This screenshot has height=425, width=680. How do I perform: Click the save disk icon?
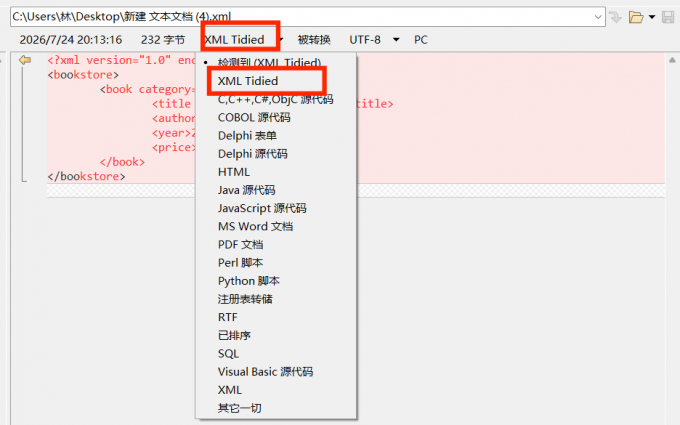(668, 17)
